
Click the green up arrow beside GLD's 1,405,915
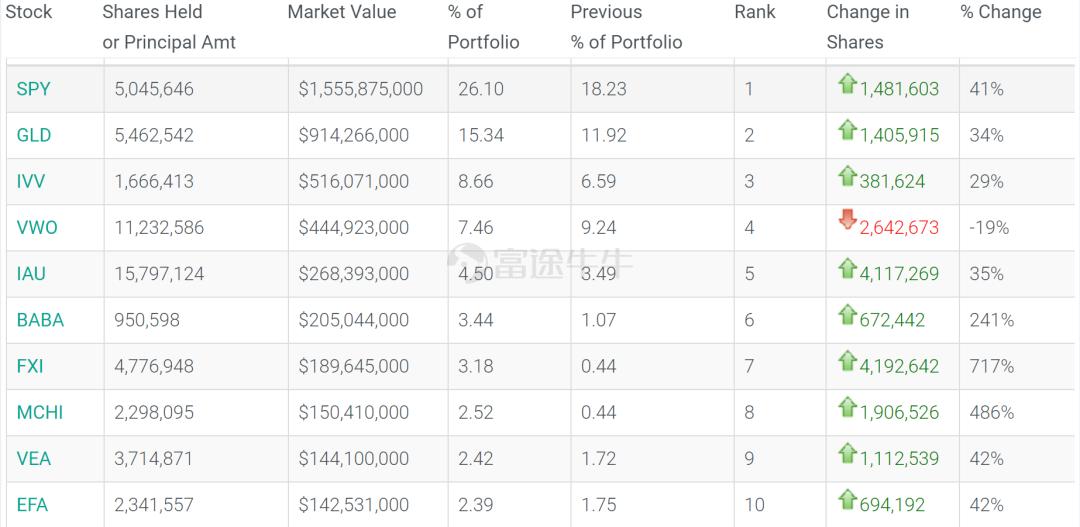(x=848, y=130)
